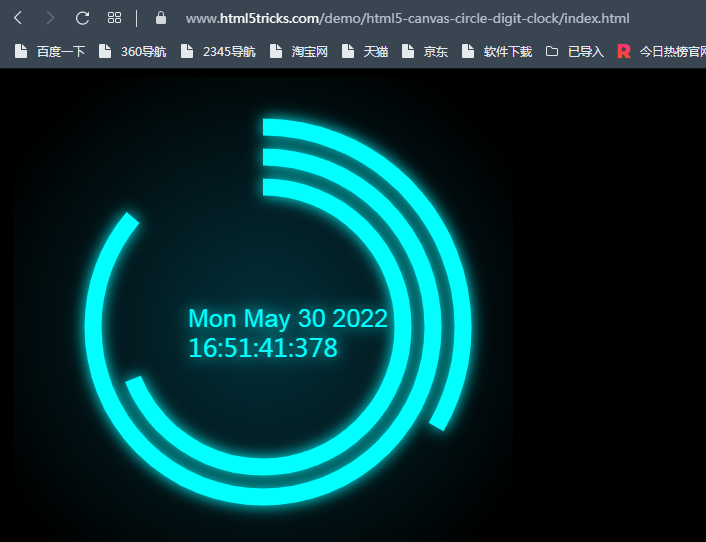View site security lock info

coord(161,18)
